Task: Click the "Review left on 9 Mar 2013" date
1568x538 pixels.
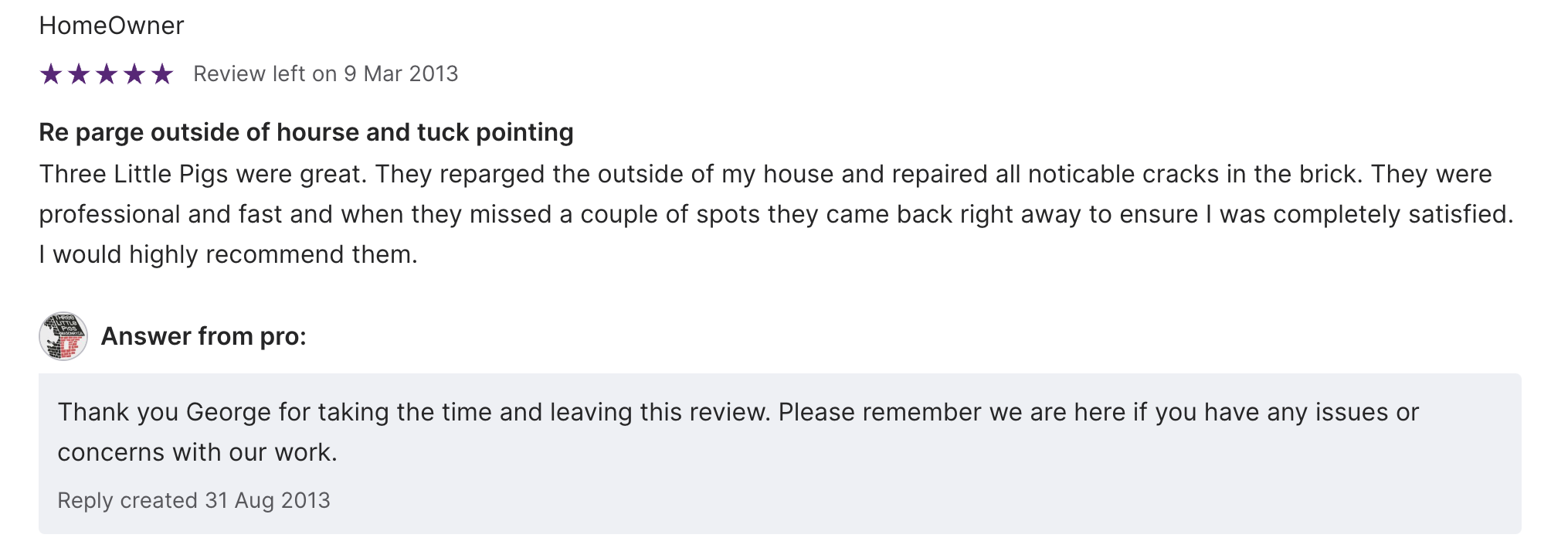Action: 325,74
